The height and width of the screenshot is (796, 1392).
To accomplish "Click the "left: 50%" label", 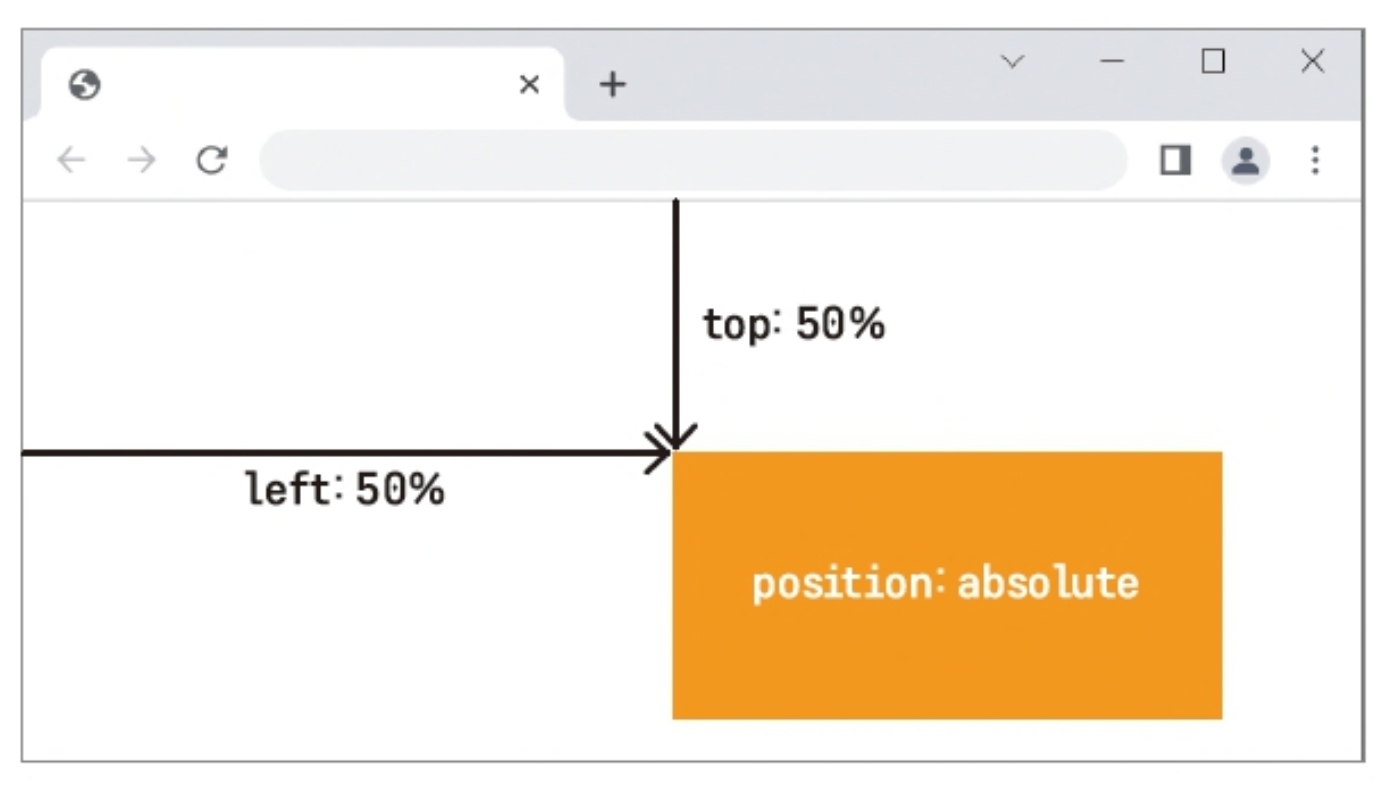I will pos(344,489).
